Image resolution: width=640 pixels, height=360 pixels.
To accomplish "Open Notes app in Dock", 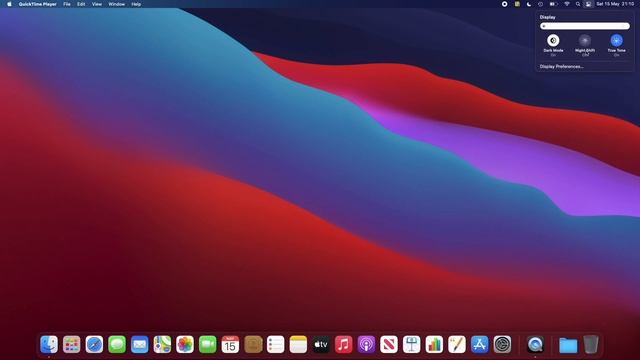I will coord(298,344).
